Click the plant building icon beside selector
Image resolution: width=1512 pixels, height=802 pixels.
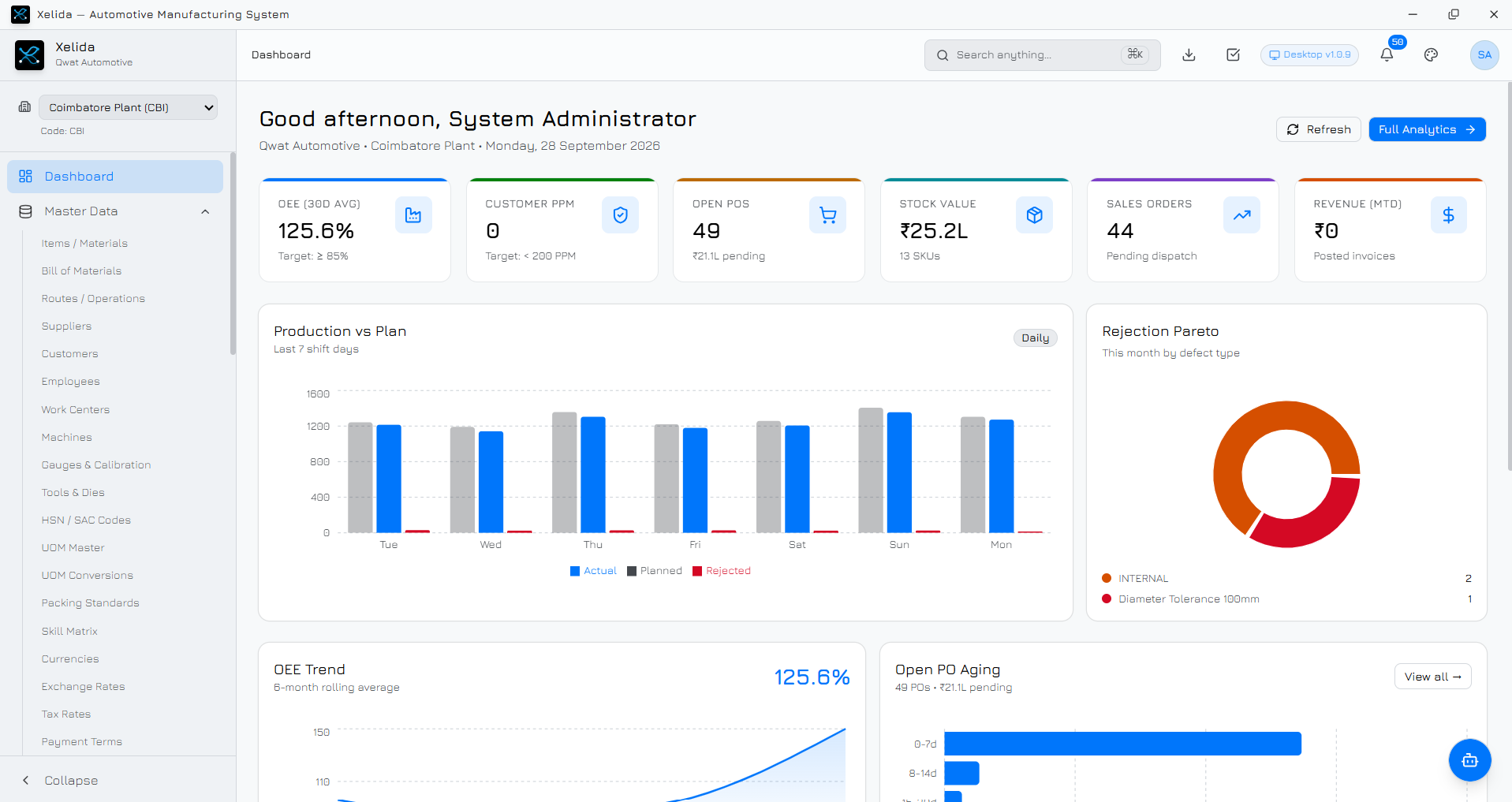[25, 107]
